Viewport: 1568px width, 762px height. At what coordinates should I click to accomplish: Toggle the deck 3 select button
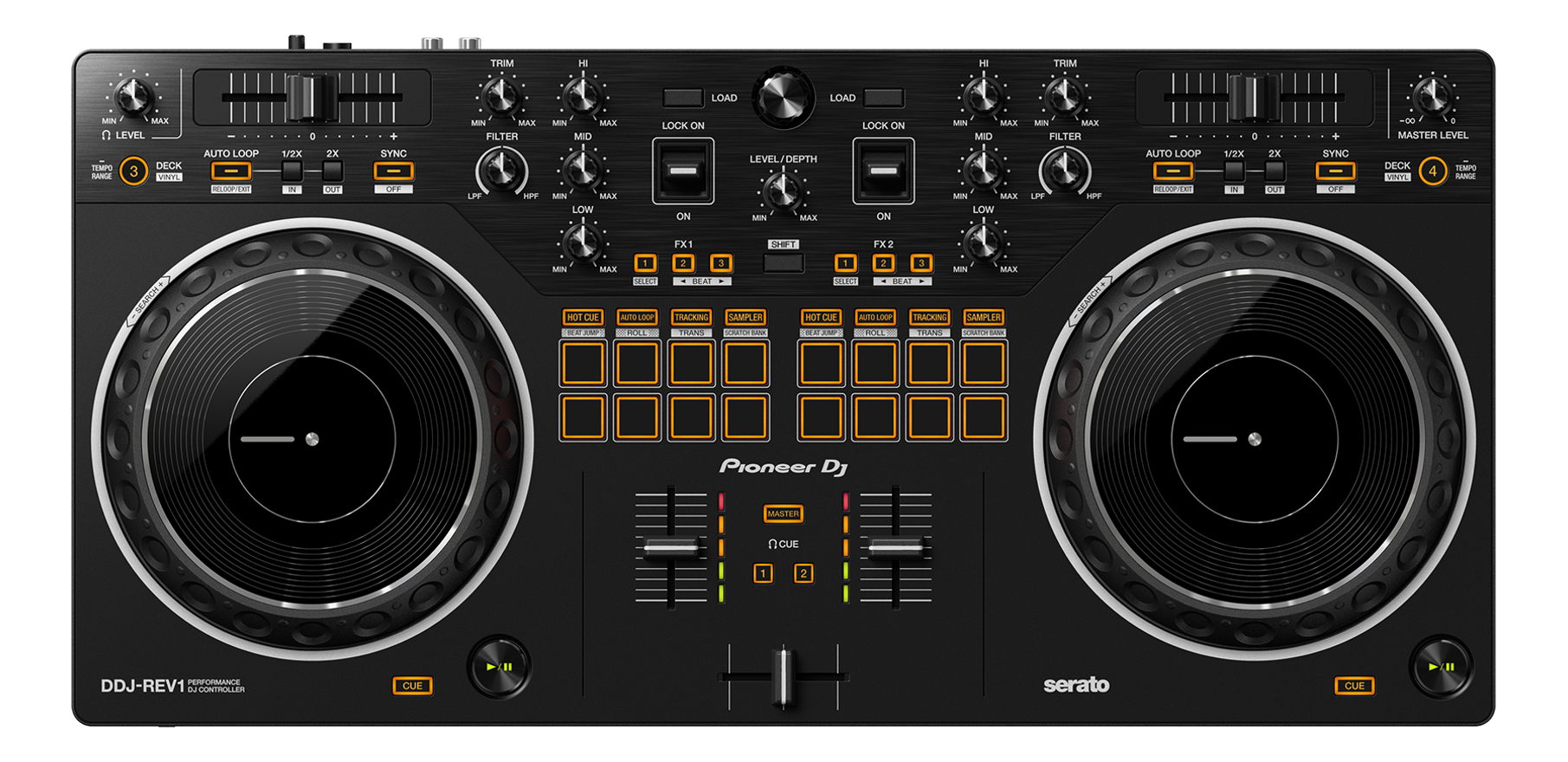coord(133,171)
